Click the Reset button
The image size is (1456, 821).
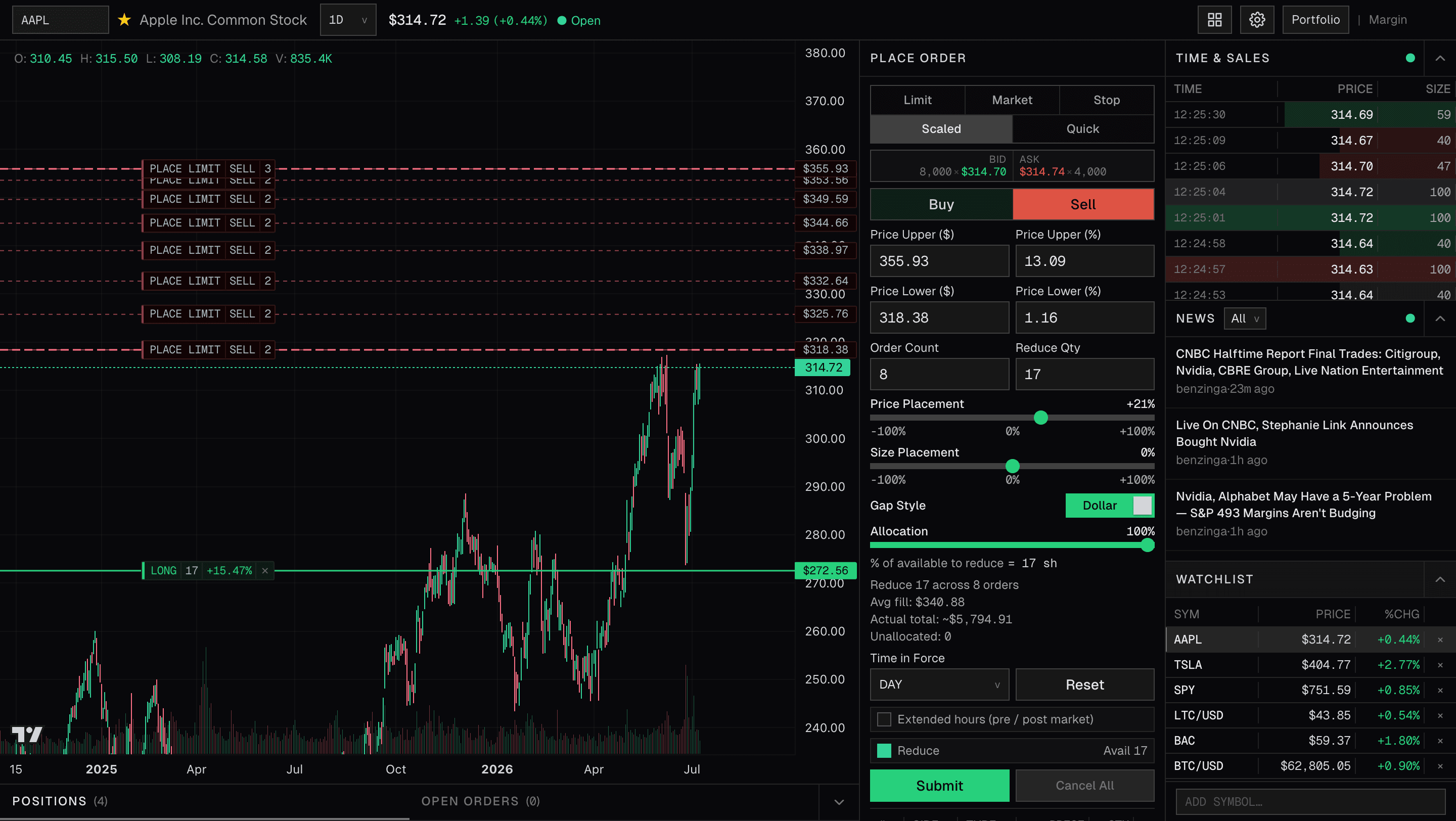pos(1084,685)
